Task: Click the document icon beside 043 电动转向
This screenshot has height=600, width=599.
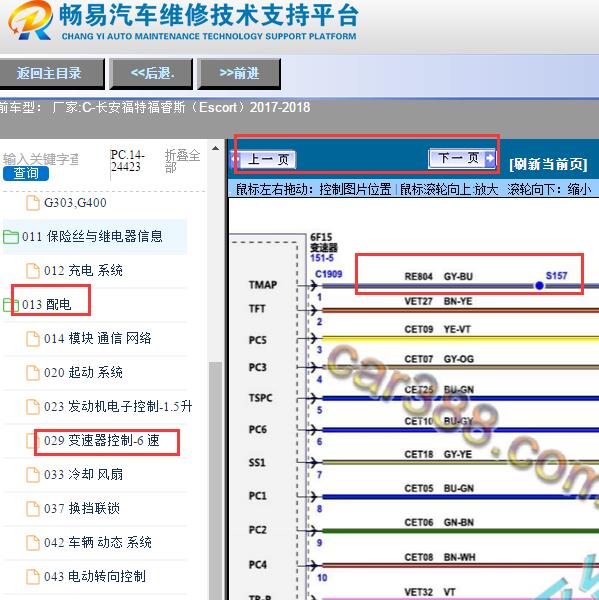Action: 33,577
